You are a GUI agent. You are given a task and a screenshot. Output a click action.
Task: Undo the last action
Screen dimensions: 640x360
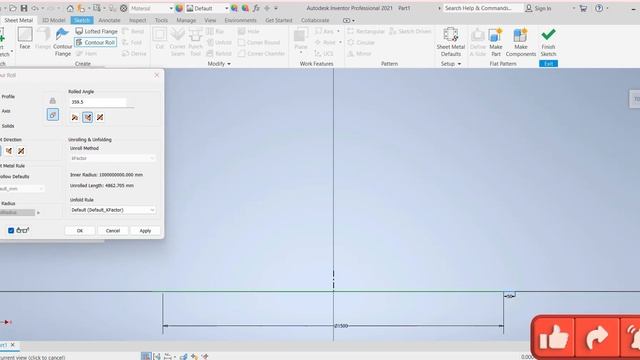click(x=35, y=8)
